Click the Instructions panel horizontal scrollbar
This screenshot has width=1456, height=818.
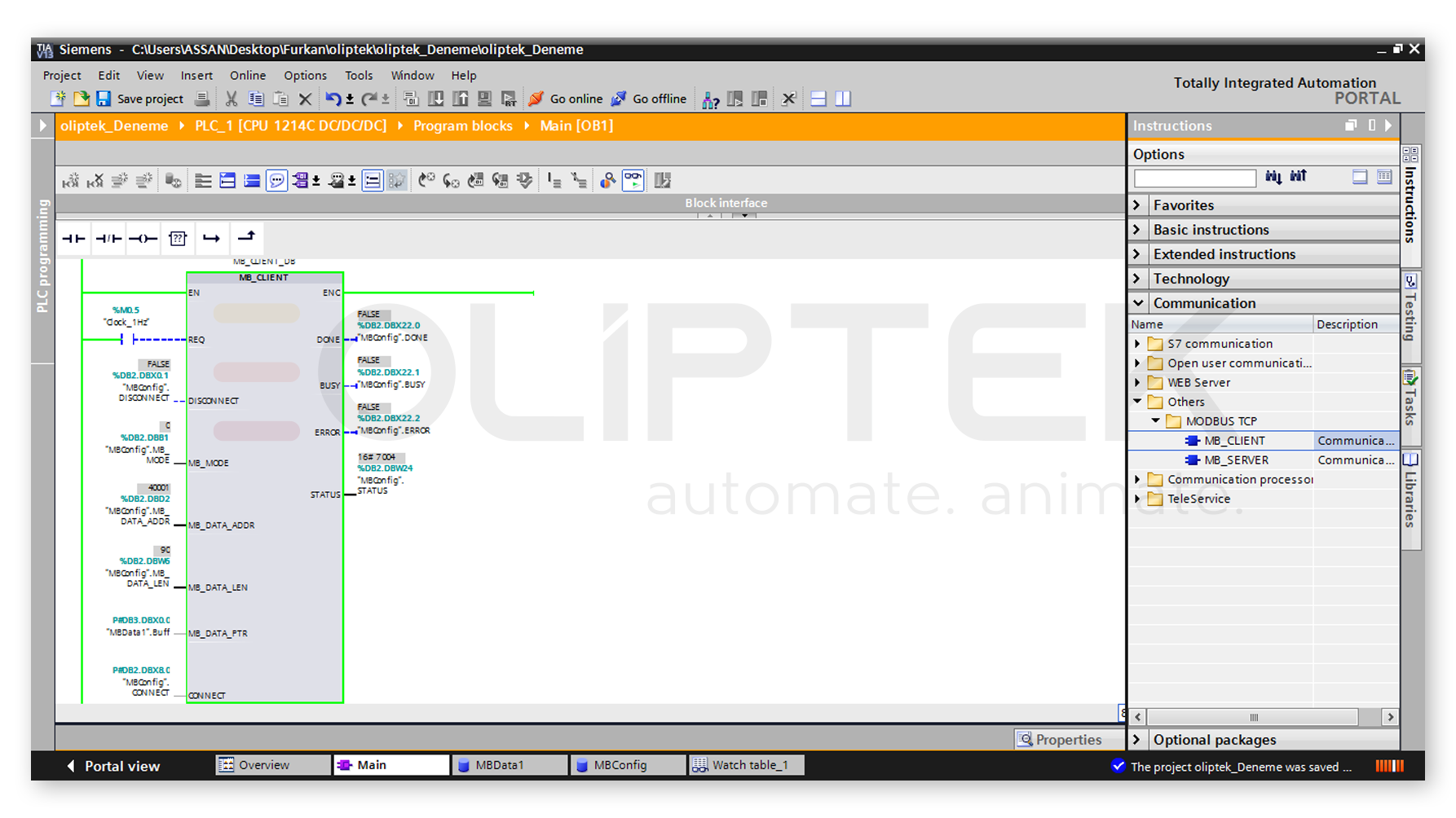[1253, 717]
